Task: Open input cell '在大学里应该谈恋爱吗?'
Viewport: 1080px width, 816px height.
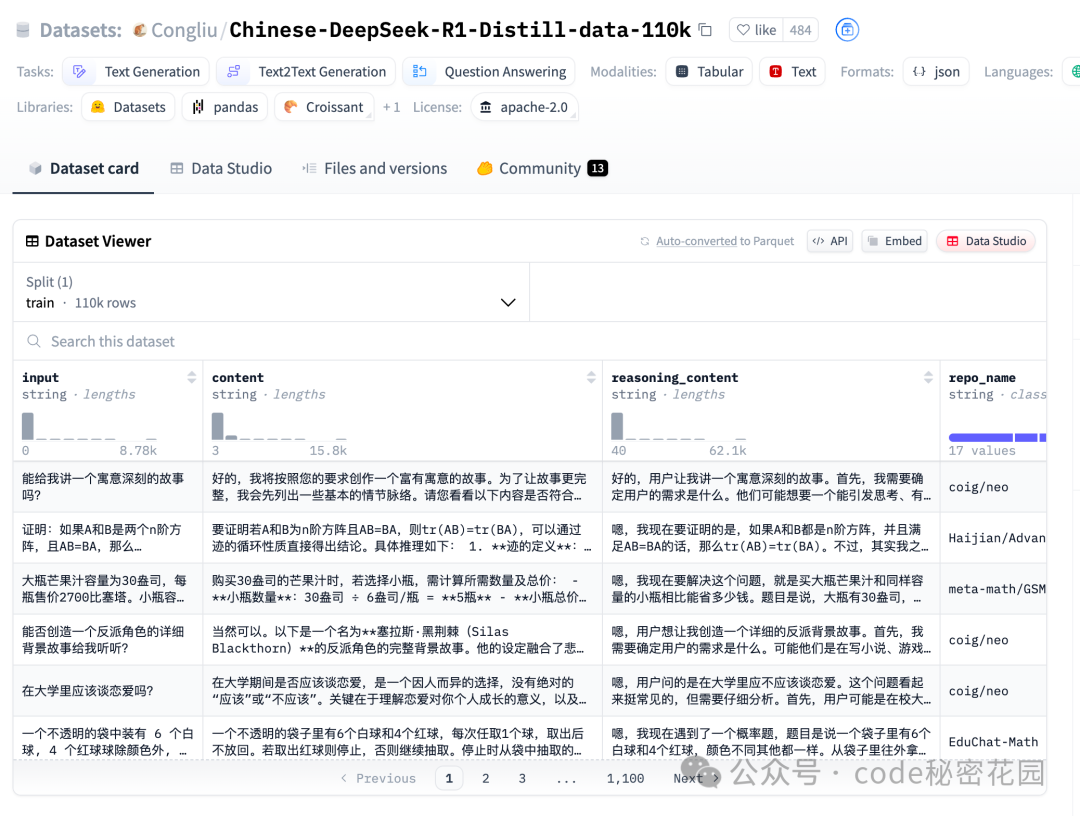Action: click(108, 691)
